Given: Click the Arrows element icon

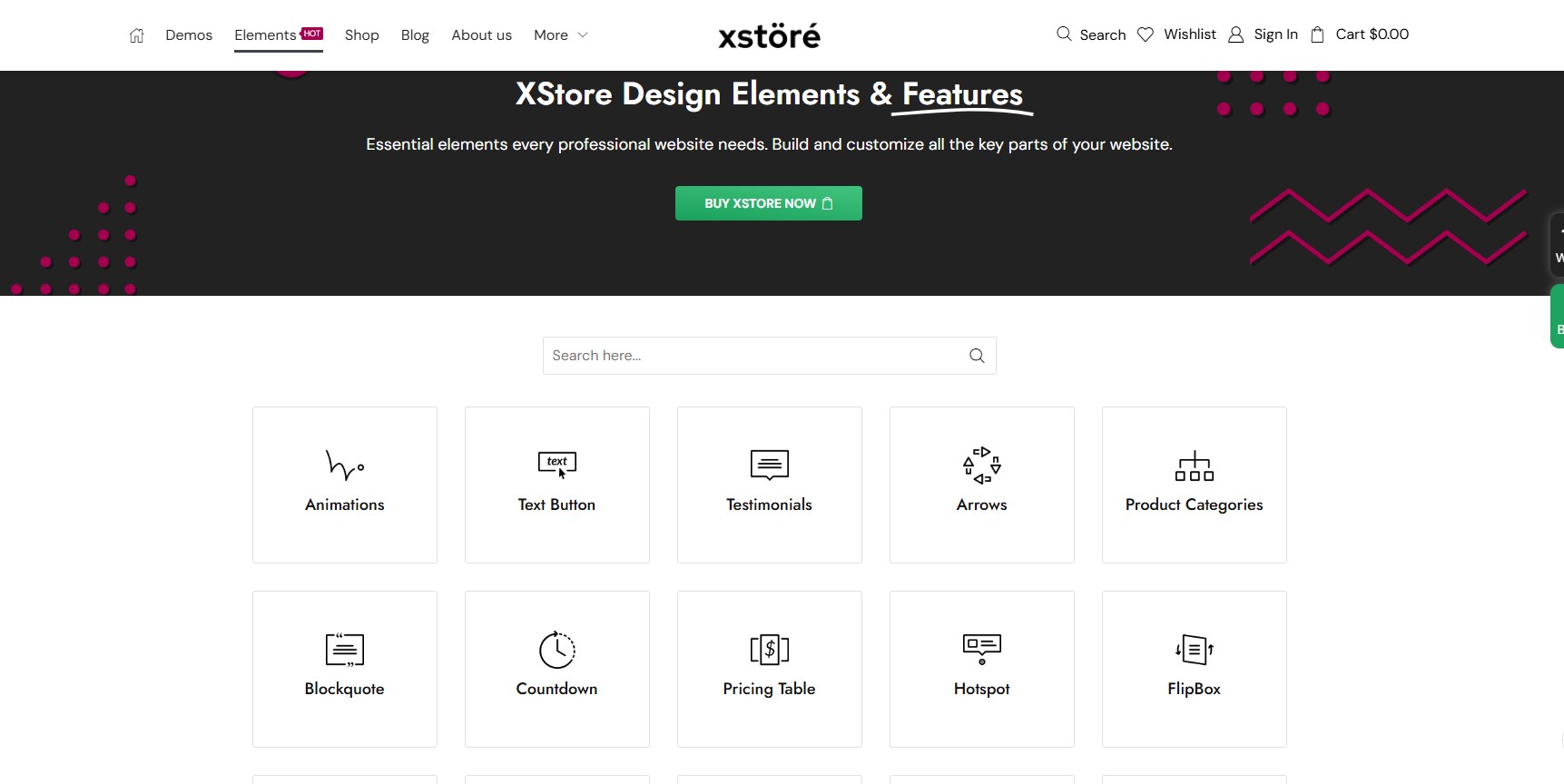Looking at the screenshot, I should pyautogui.click(x=982, y=465).
